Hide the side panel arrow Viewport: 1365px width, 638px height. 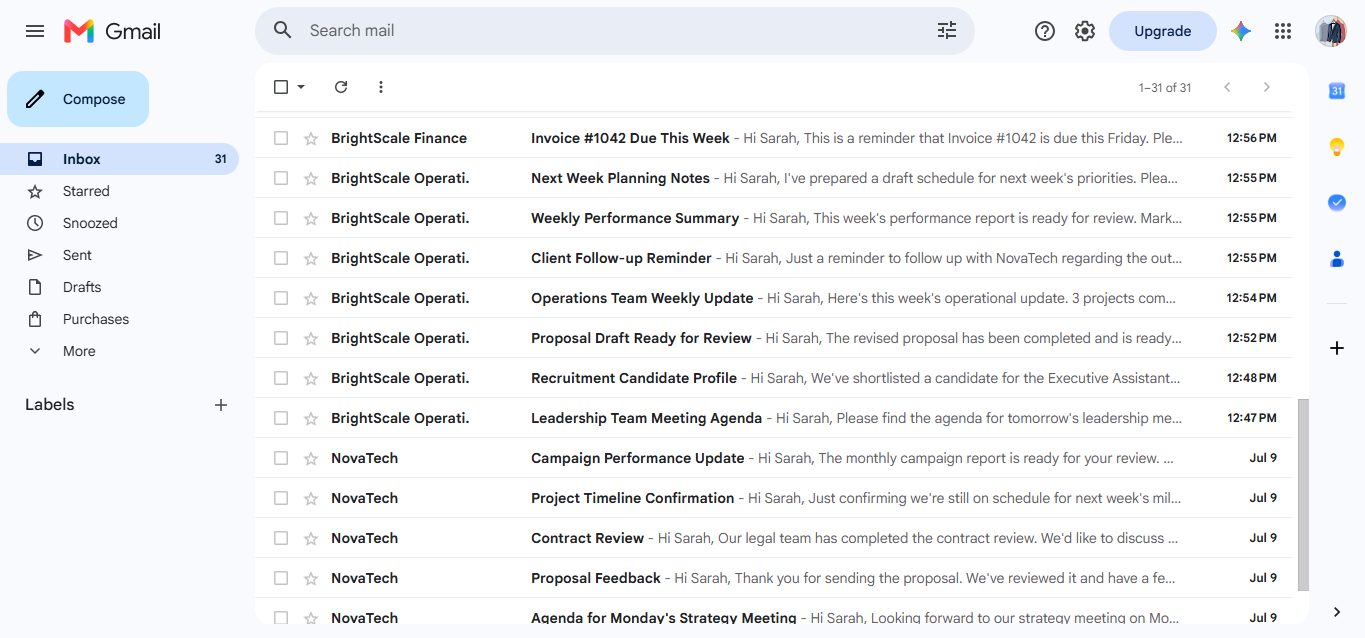pyautogui.click(x=1337, y=612)
